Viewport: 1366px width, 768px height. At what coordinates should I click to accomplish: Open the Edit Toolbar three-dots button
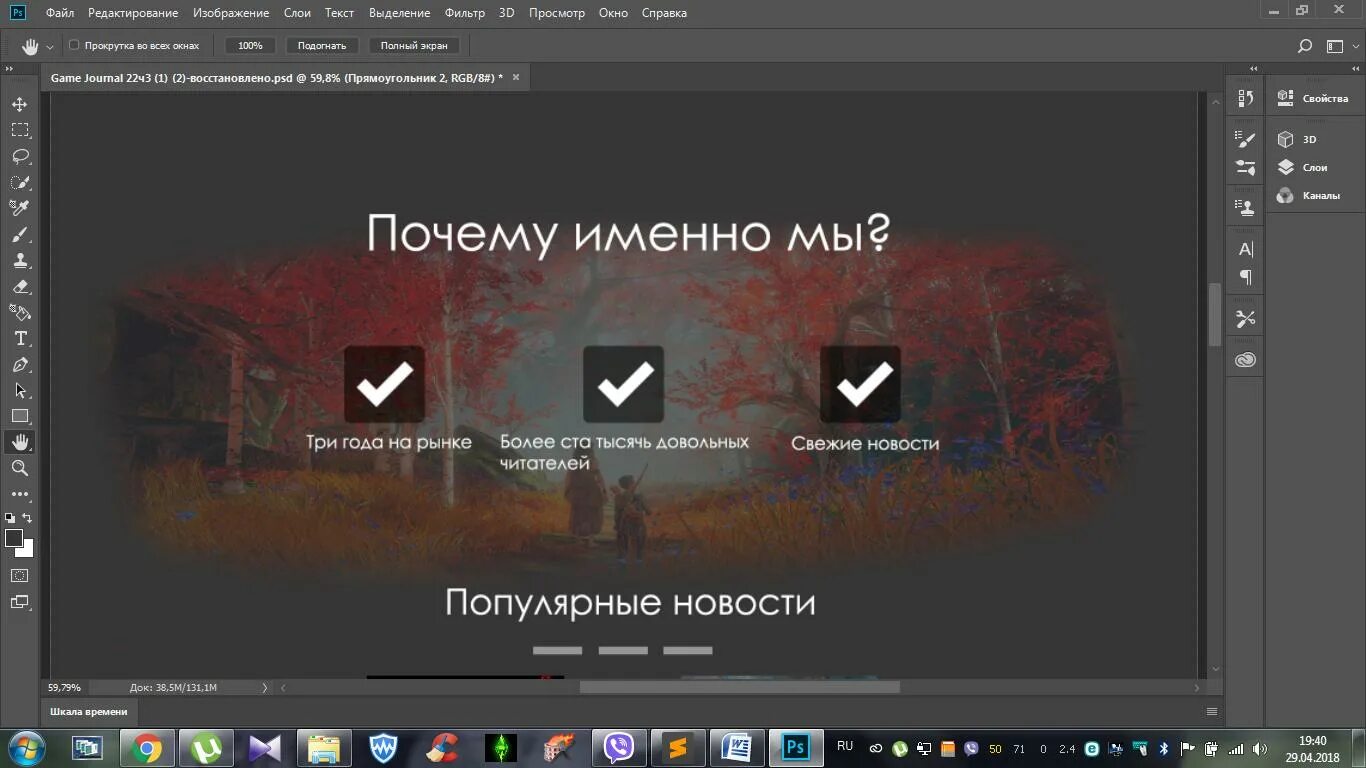(x=20, y=494)
